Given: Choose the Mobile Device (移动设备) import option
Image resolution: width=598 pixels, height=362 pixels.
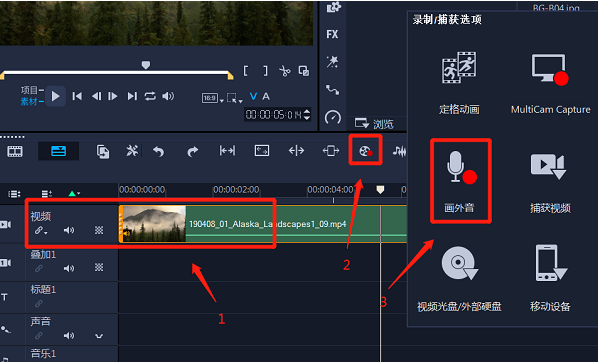Looking at the screenshot, I should pyautogui.click(x=550, y=278).
